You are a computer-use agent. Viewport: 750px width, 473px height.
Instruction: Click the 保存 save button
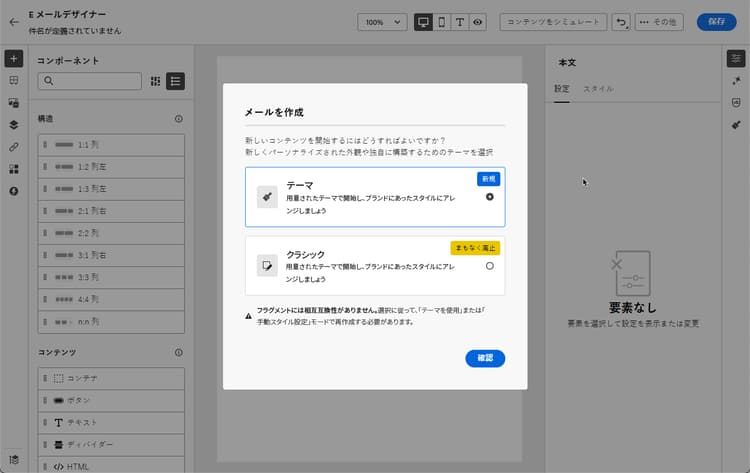[716, 22]
